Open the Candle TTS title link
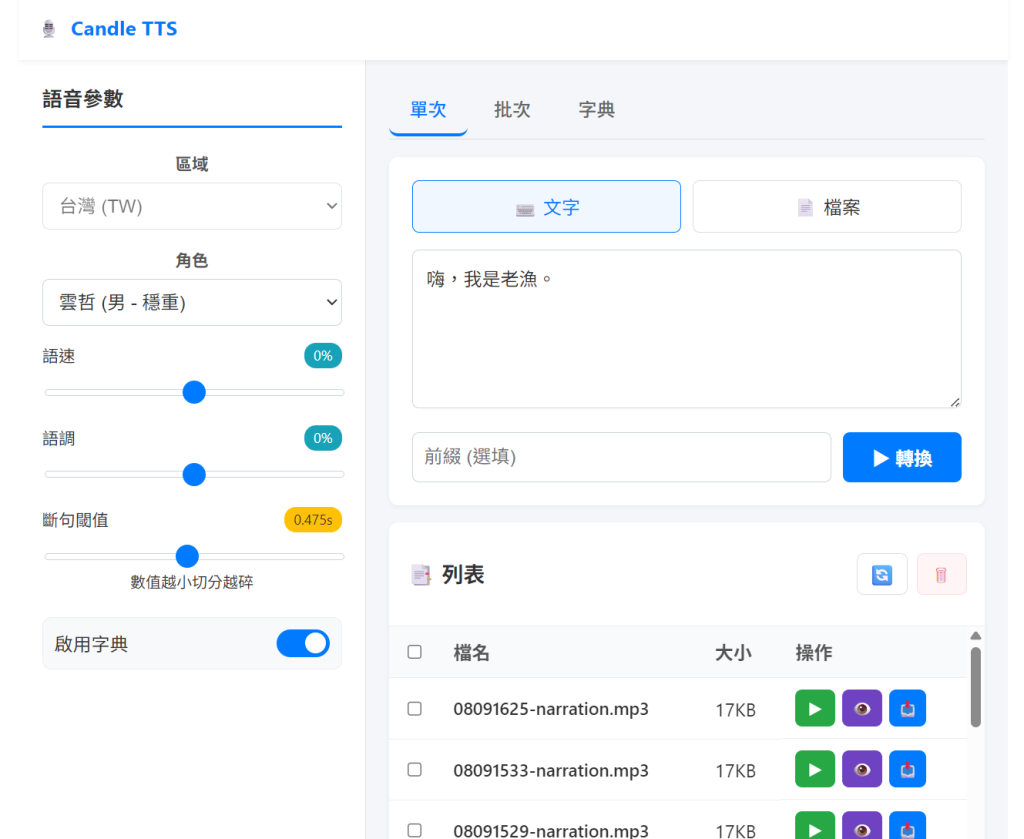1024x839 pixels. coord(124,29)
